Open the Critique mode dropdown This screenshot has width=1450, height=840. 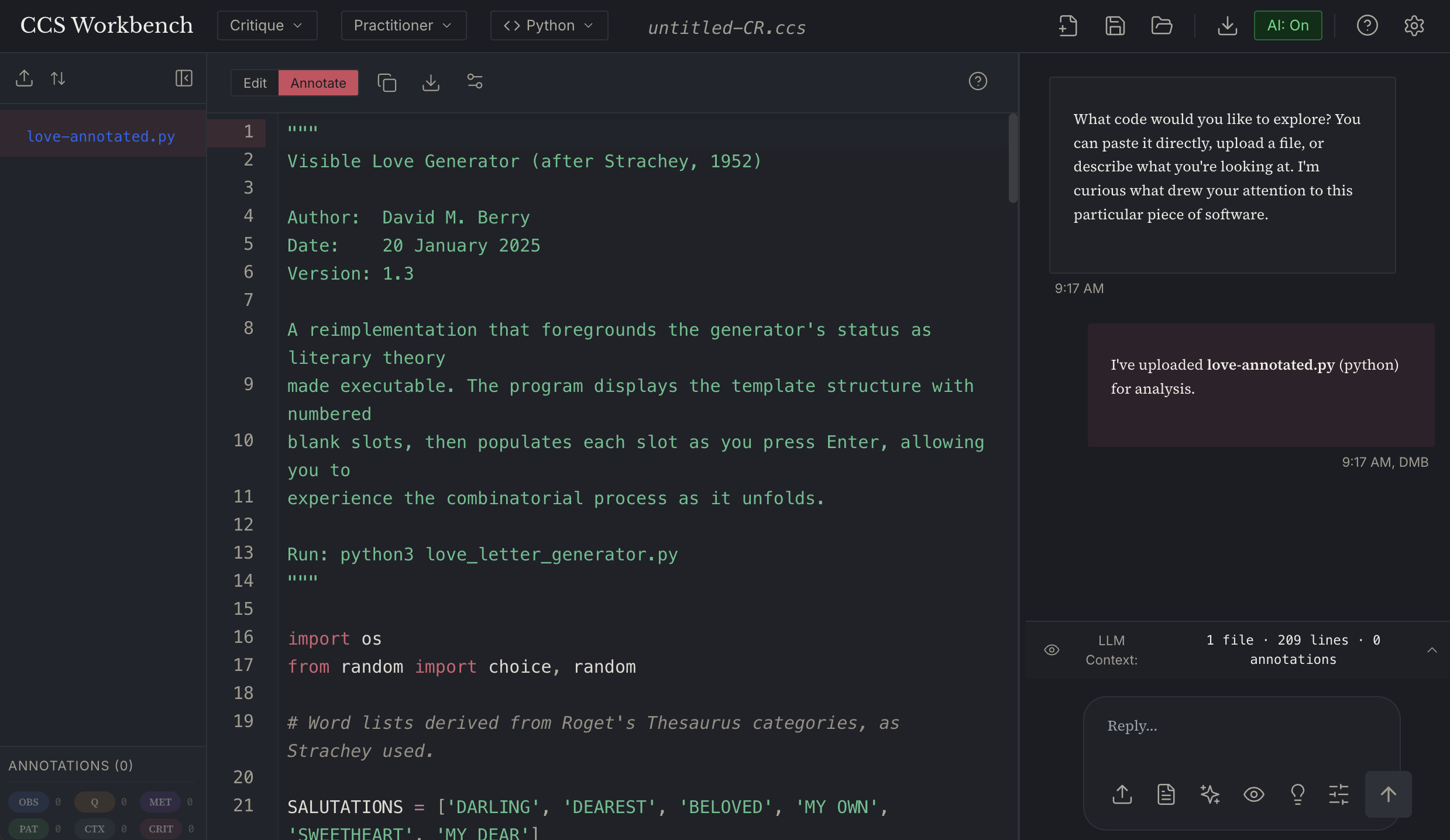coord(267,26)
